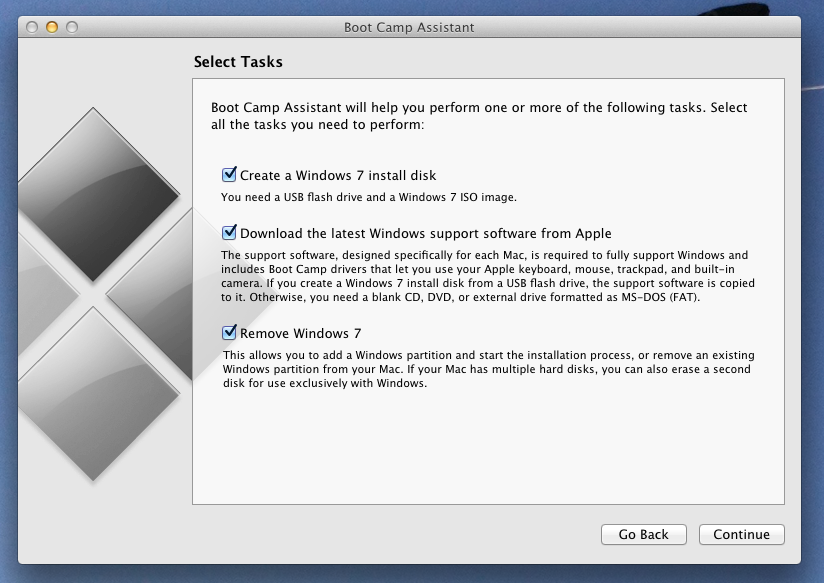Image resolution: width=824 pixels, height=583 pixels.
Task: Select the Download Windows support software label text
Action: (425, 234)
